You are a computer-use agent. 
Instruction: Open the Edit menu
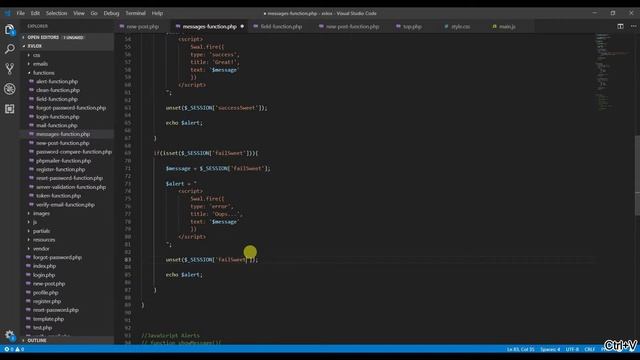coord(35,13)
